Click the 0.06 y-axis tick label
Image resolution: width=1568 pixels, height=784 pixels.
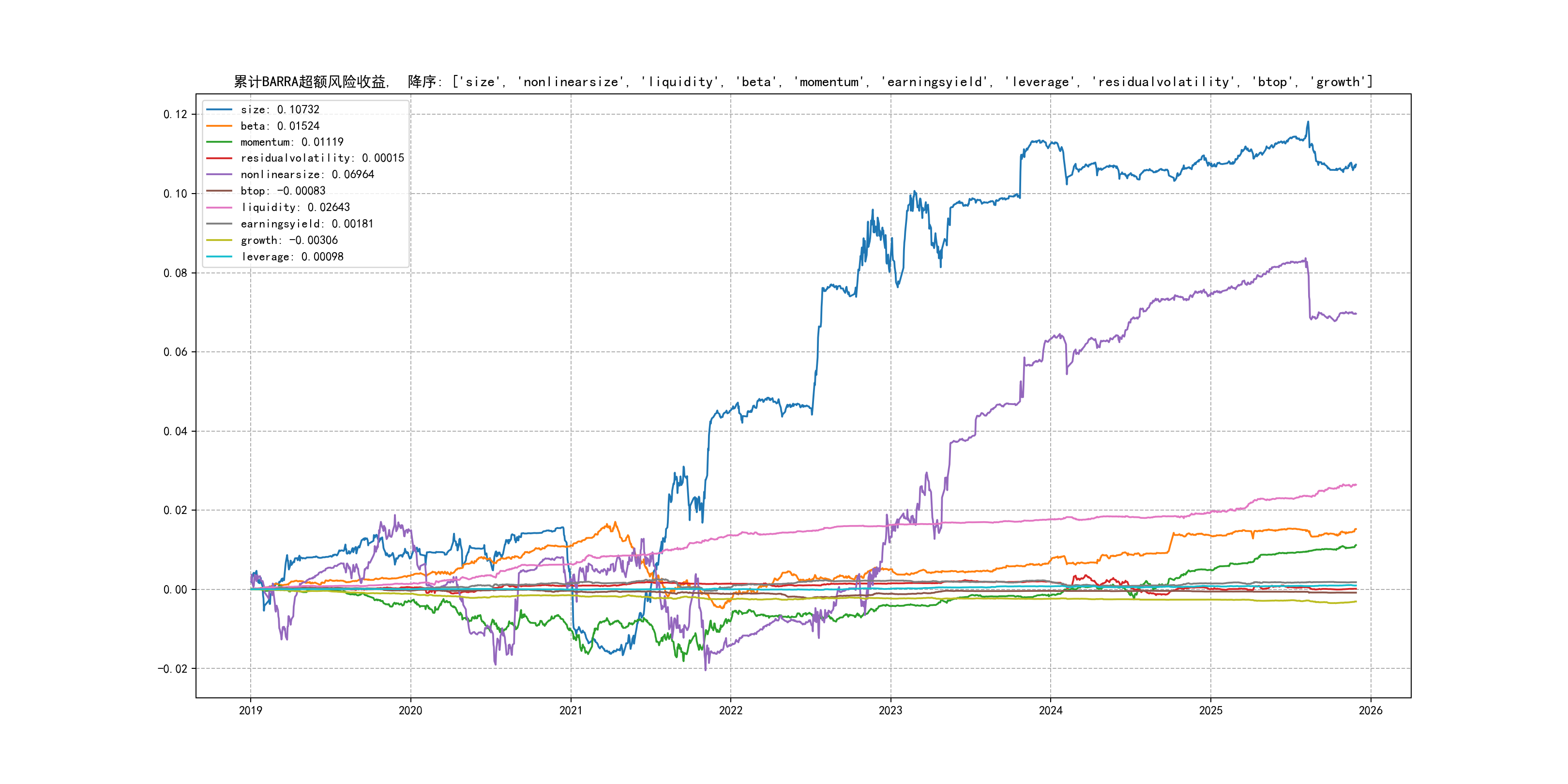[175, 352]
